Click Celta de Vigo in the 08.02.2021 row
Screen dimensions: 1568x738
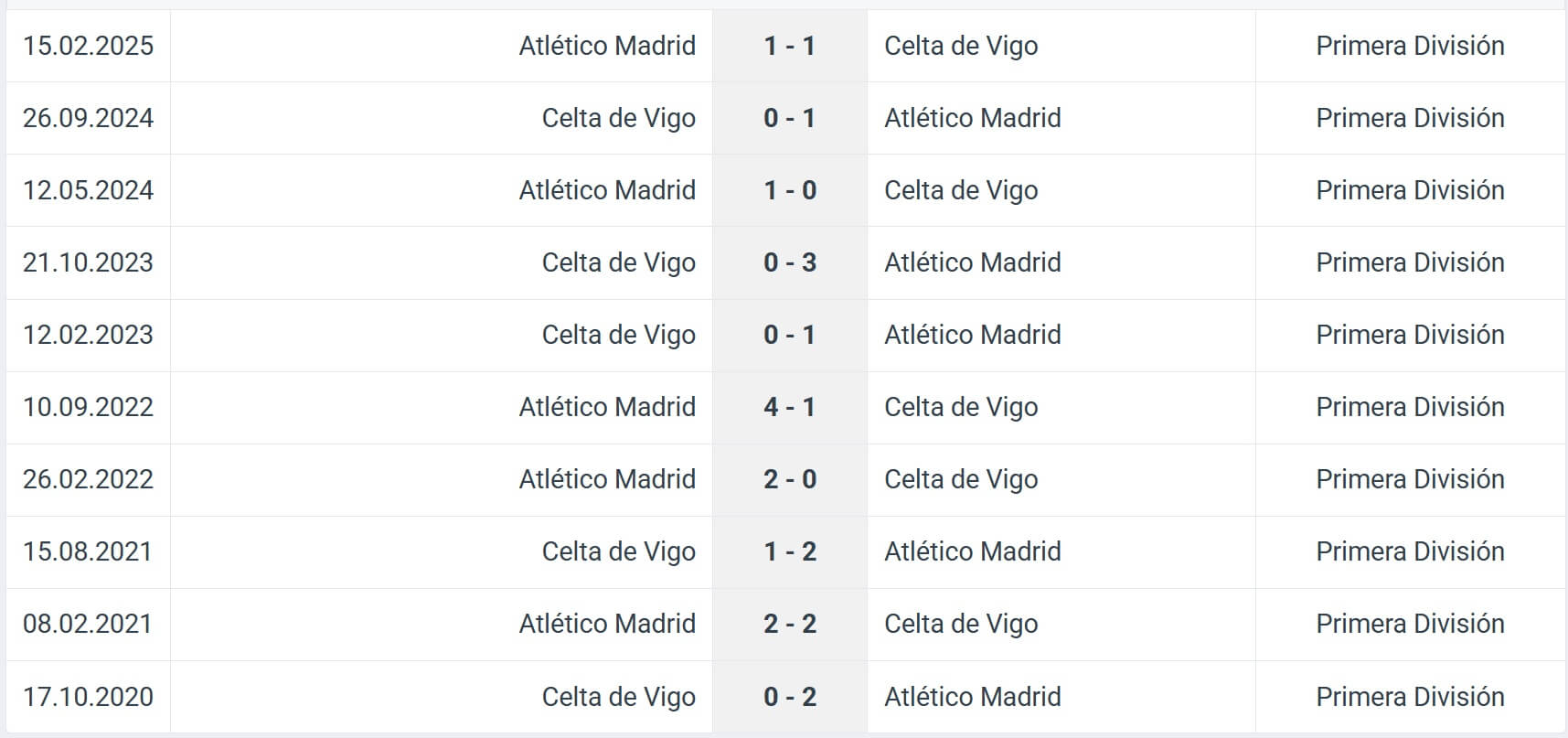(961, 624)
